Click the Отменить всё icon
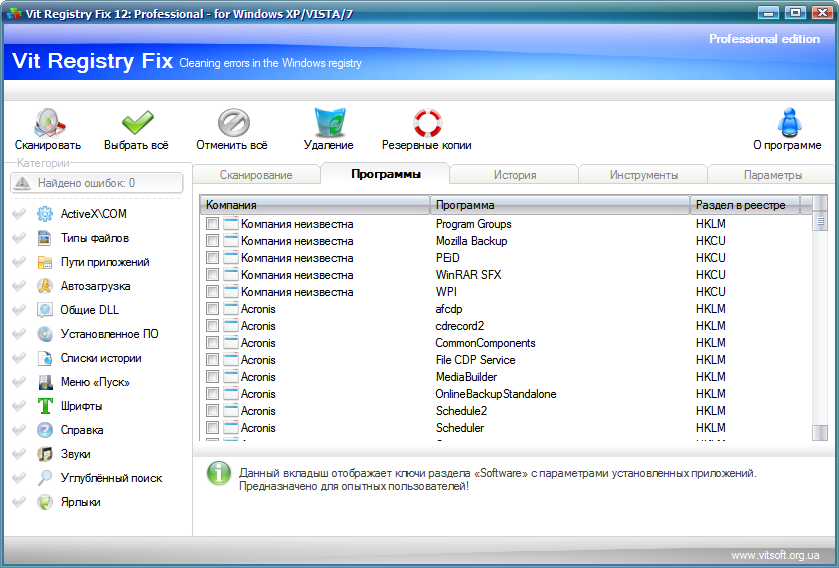Image resolution: width=839 pixels, height=568 pixels. (232, 123)
